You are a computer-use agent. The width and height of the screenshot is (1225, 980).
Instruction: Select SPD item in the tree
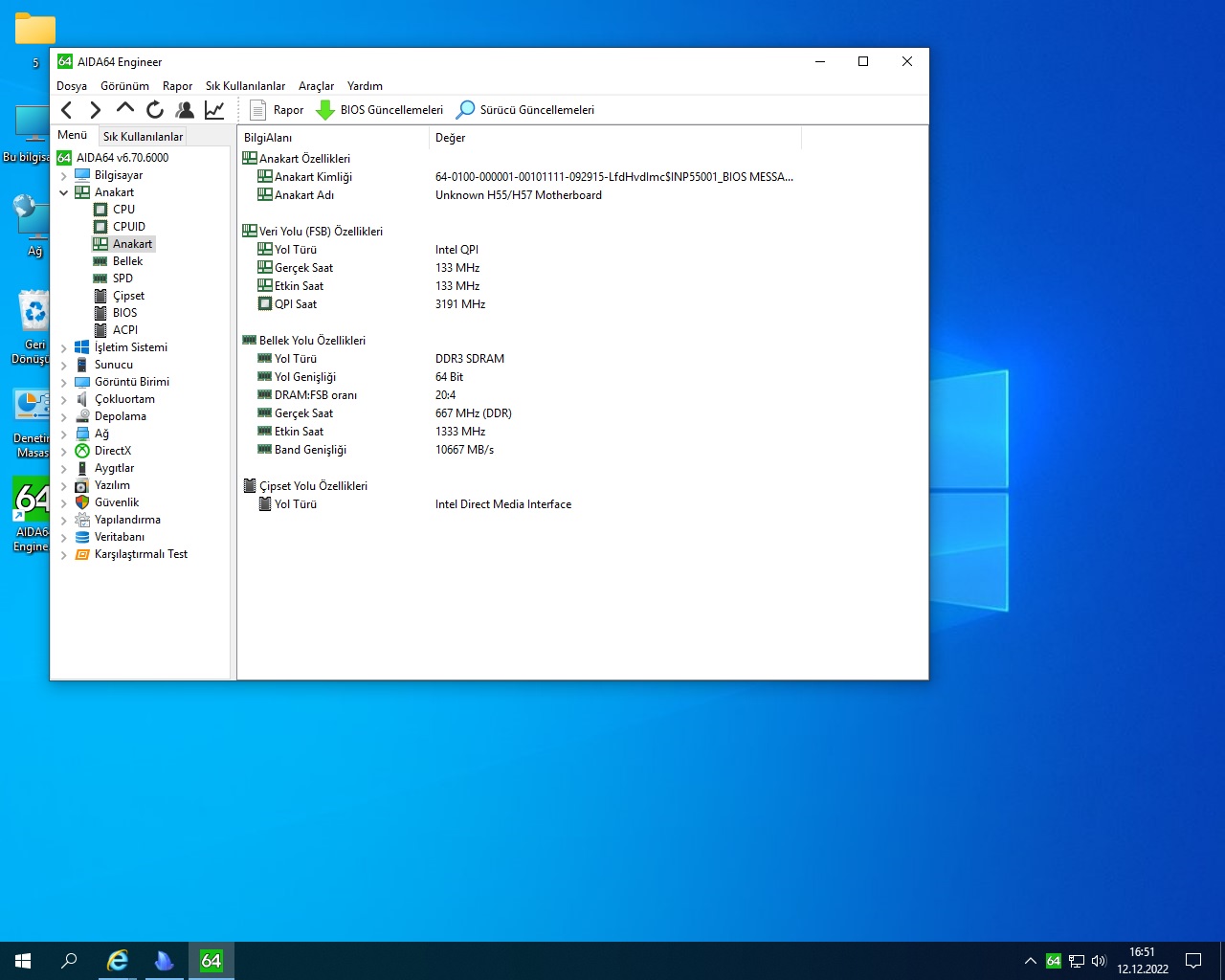tap(122, 278)
